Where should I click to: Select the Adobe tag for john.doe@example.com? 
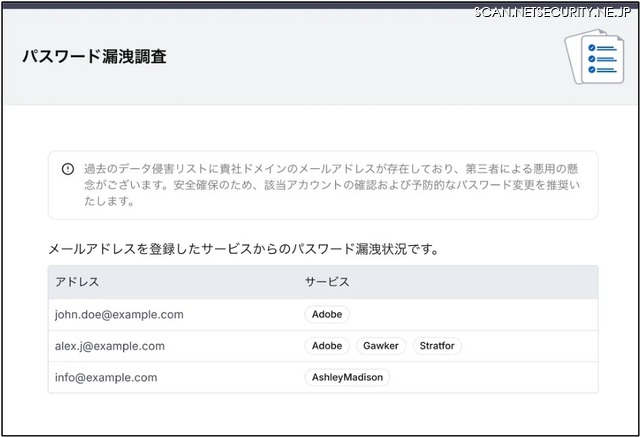point(327,314)
